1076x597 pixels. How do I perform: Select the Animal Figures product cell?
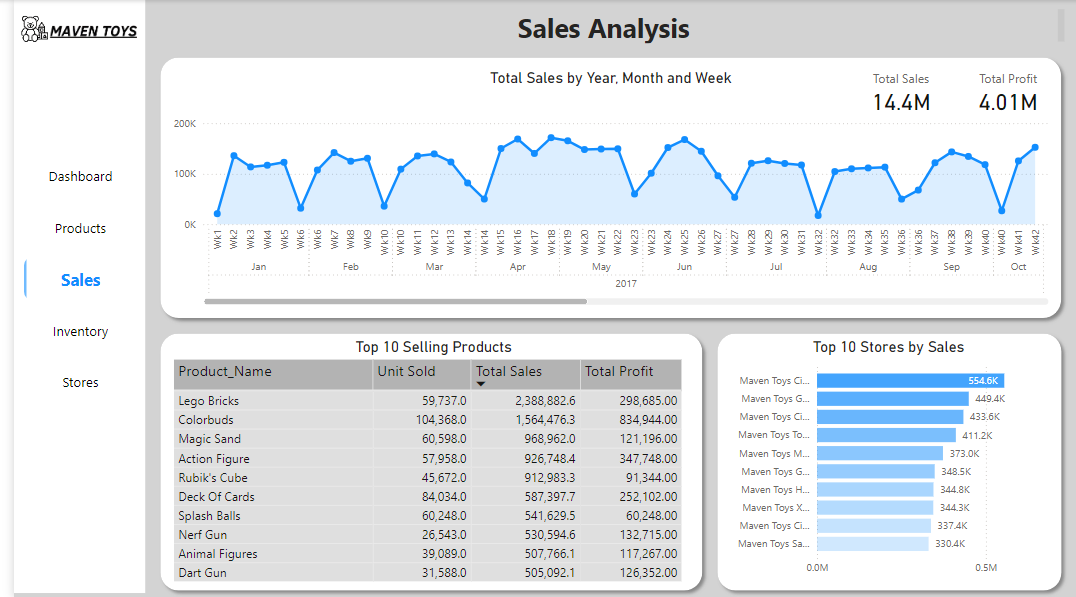point(218,554)
